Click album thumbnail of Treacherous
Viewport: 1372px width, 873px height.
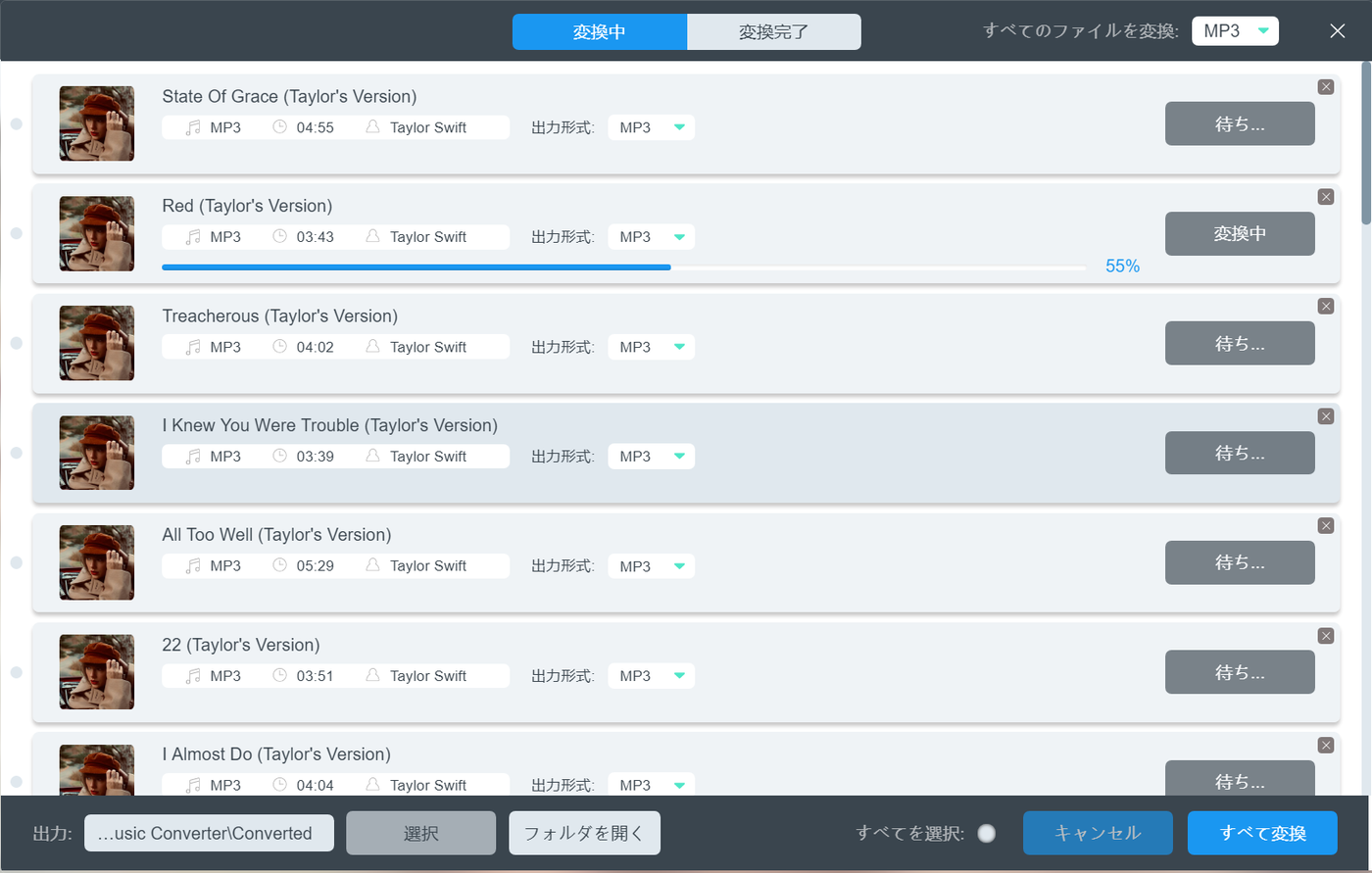tap(97, 343)
